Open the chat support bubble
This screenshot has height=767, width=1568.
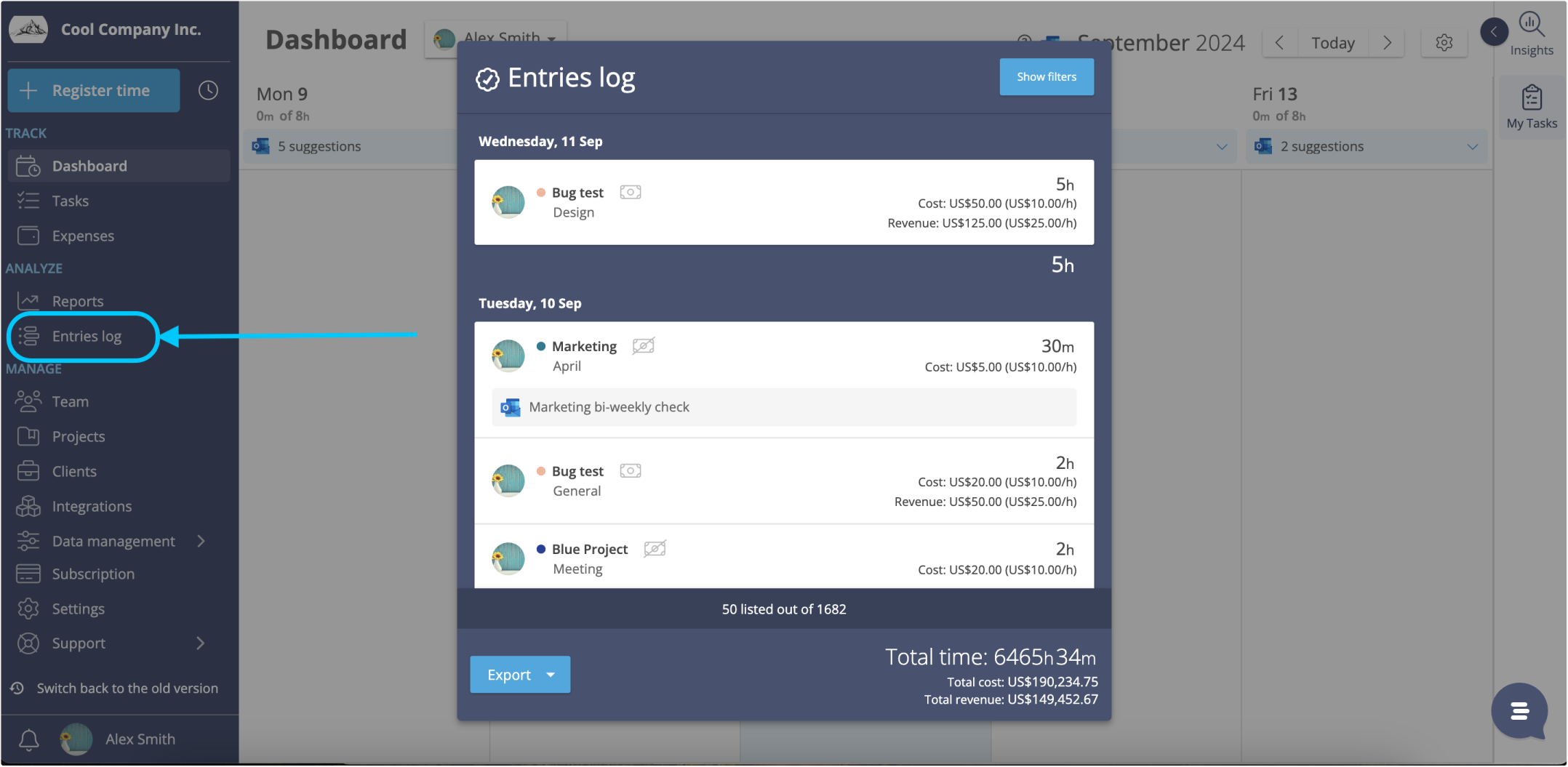(1519, 710)
